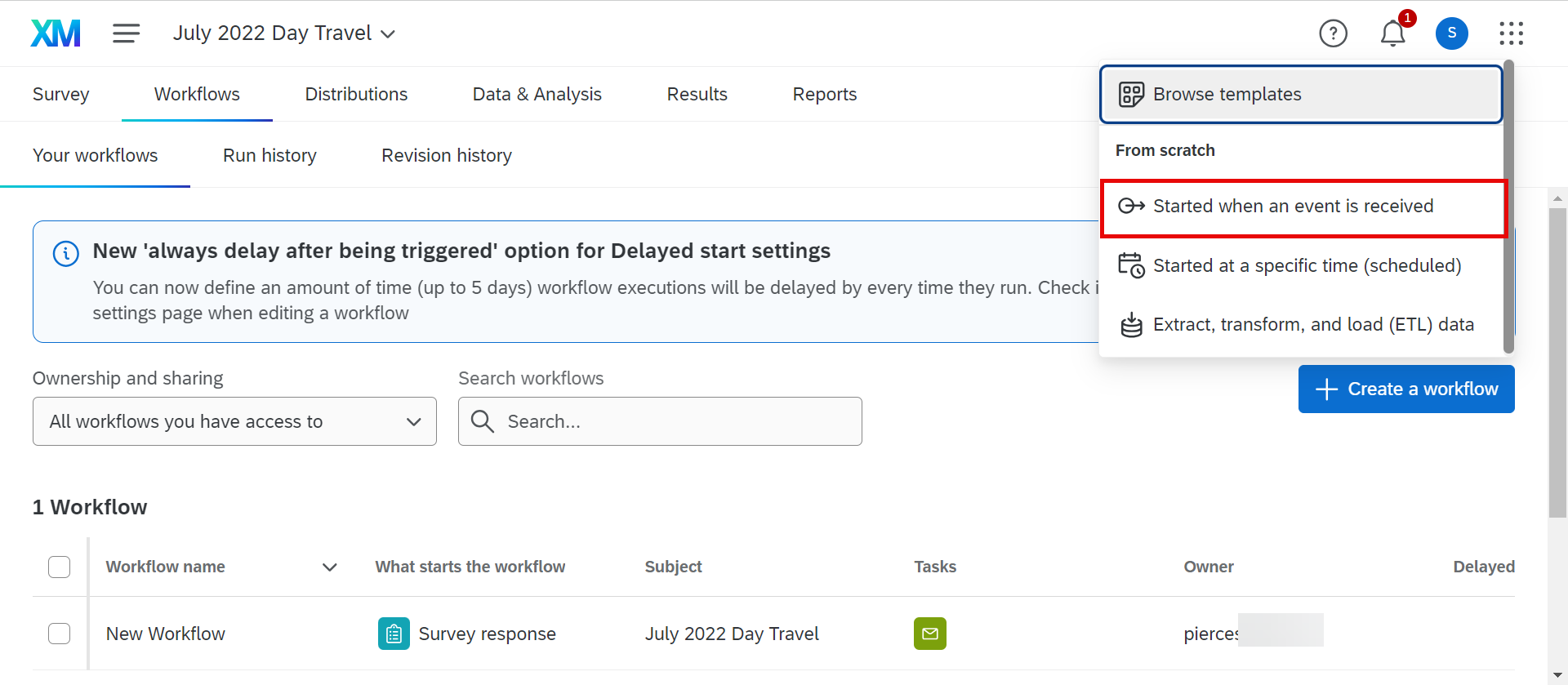1568x685 pixels.
Task: Click the page vertical scrollbar thumb
Action: click(1557, 359)
